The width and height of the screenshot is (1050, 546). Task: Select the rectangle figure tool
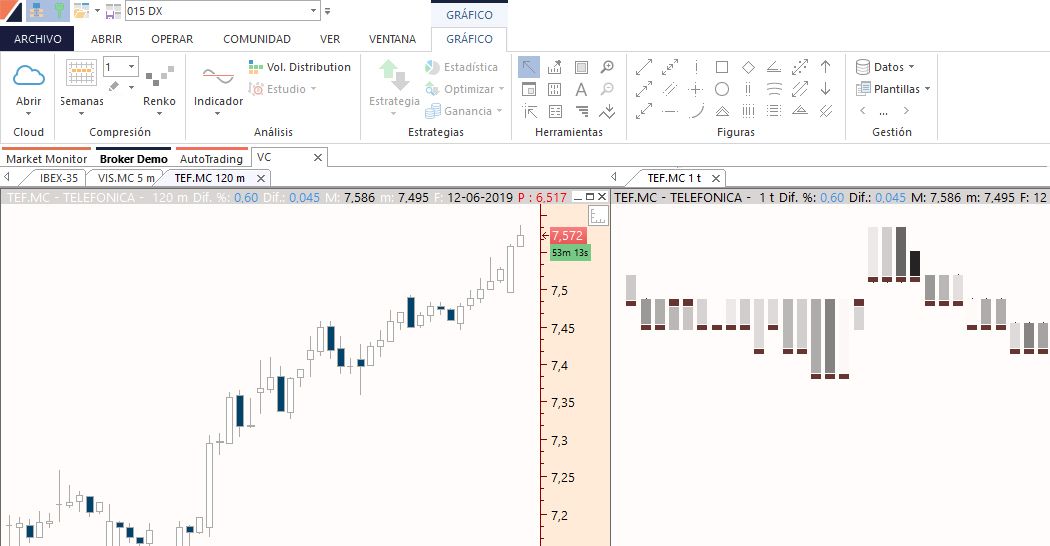tap(722, 67)
